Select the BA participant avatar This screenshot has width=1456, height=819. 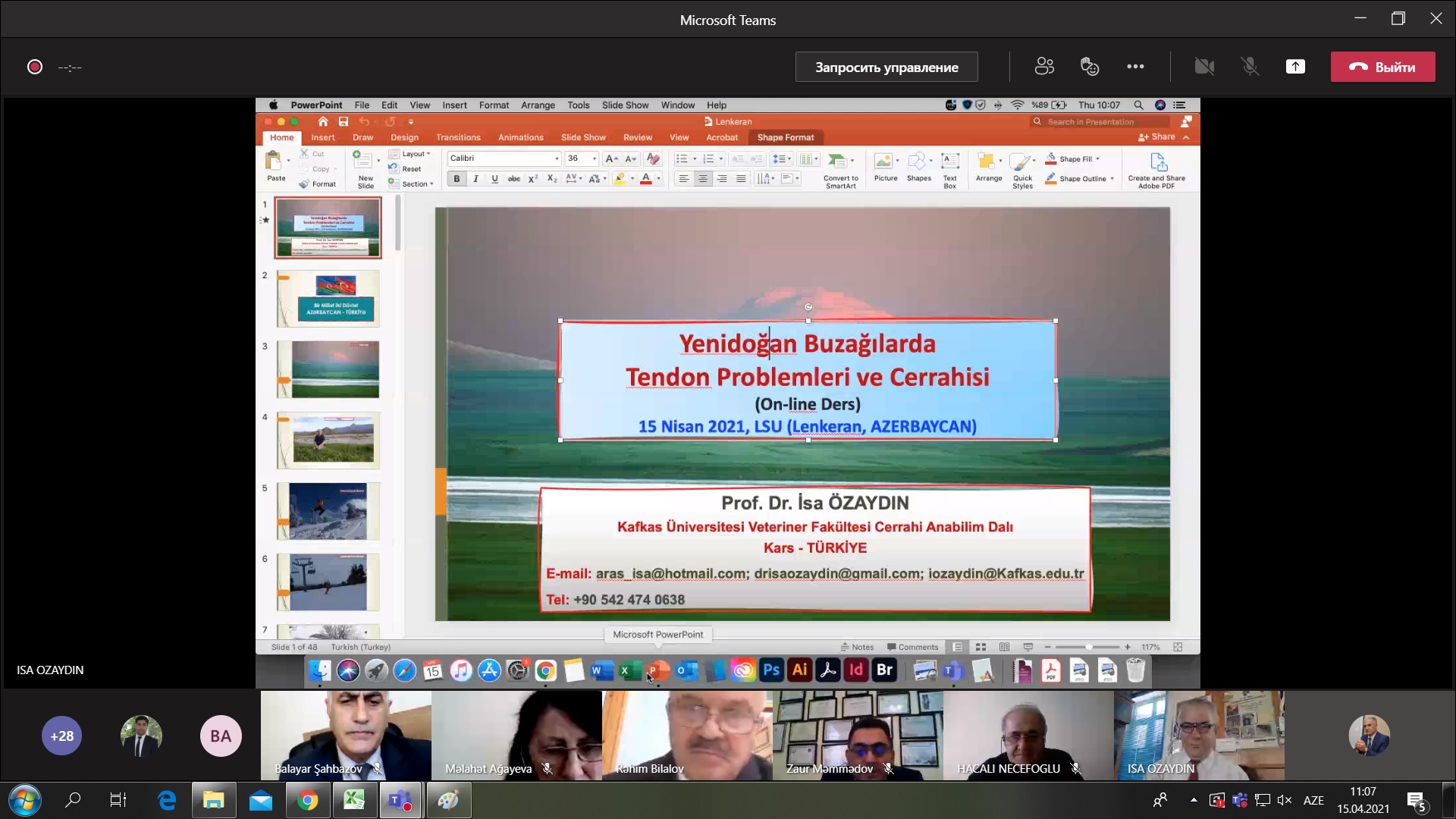pyautogui.click(x=221, y=736)
